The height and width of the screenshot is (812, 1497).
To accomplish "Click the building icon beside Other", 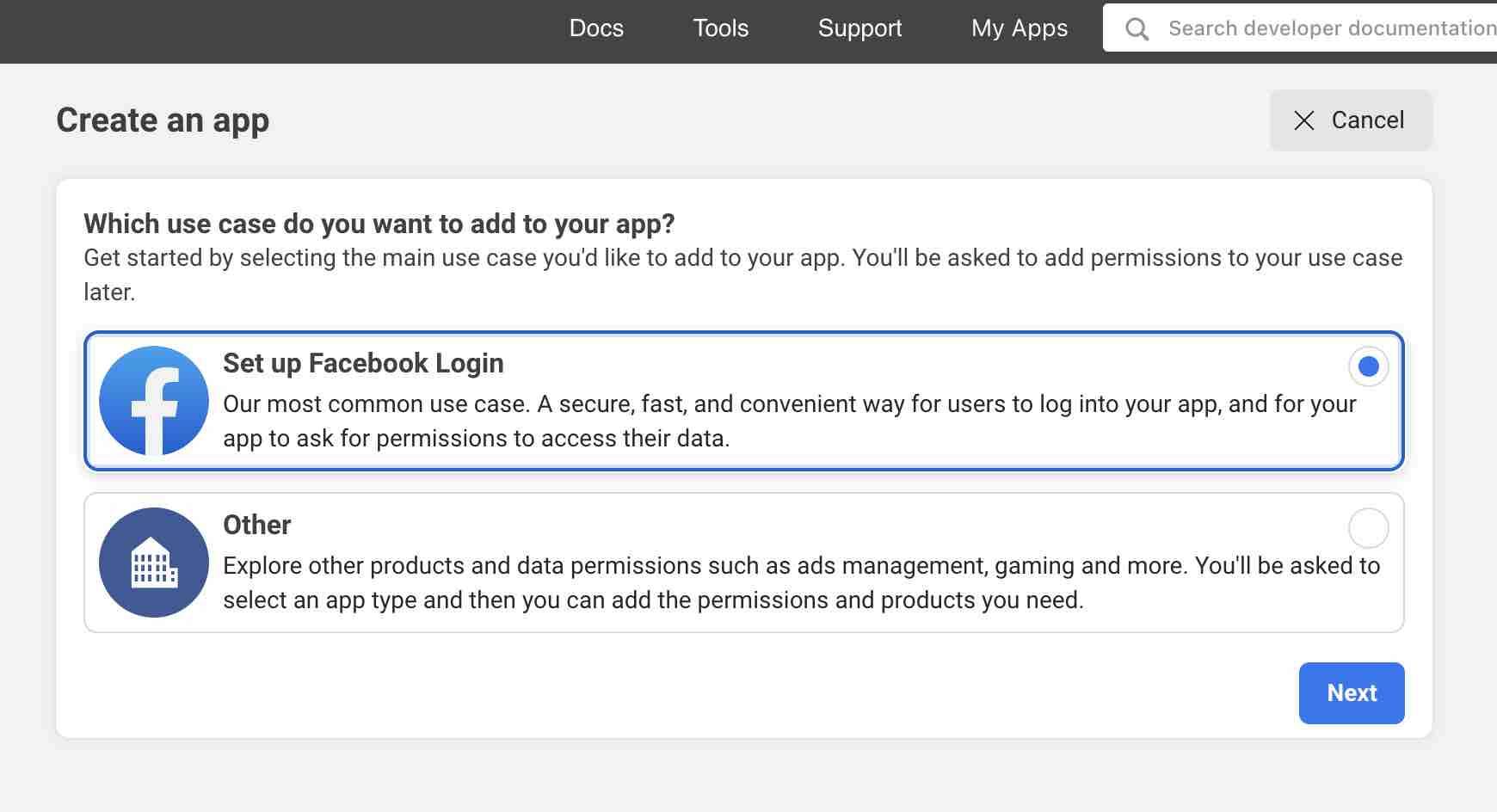I will (154, 563).
